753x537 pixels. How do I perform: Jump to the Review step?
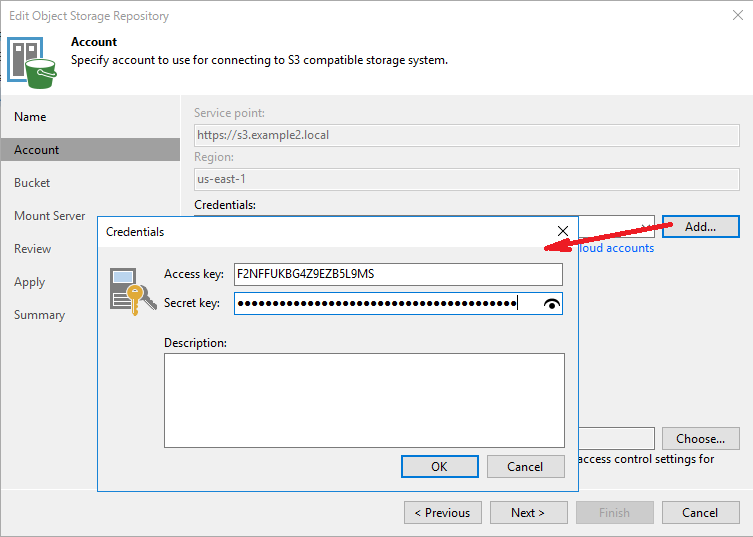32,249
